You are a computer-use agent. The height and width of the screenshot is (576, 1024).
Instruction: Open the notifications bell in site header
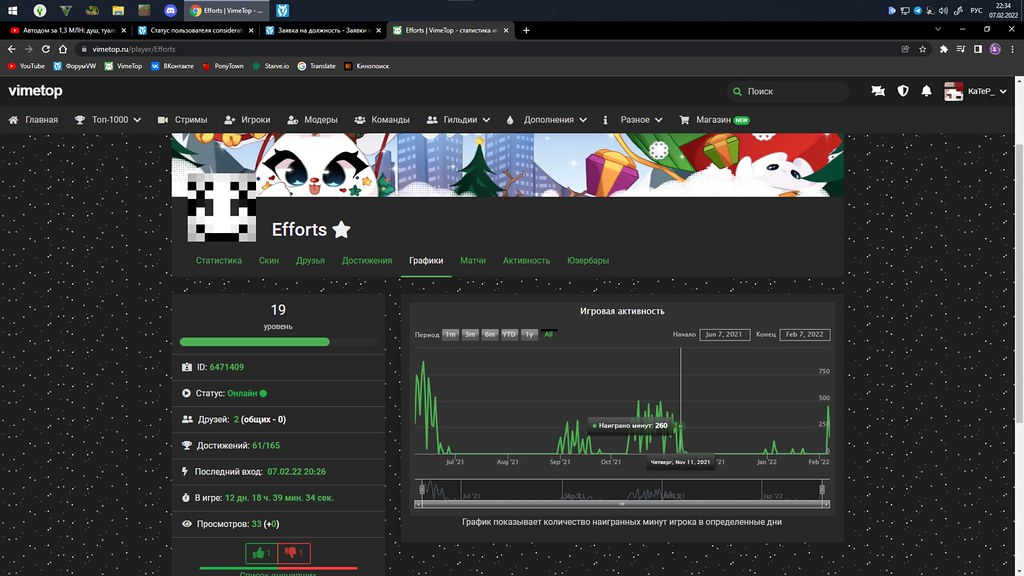(926, 91)
